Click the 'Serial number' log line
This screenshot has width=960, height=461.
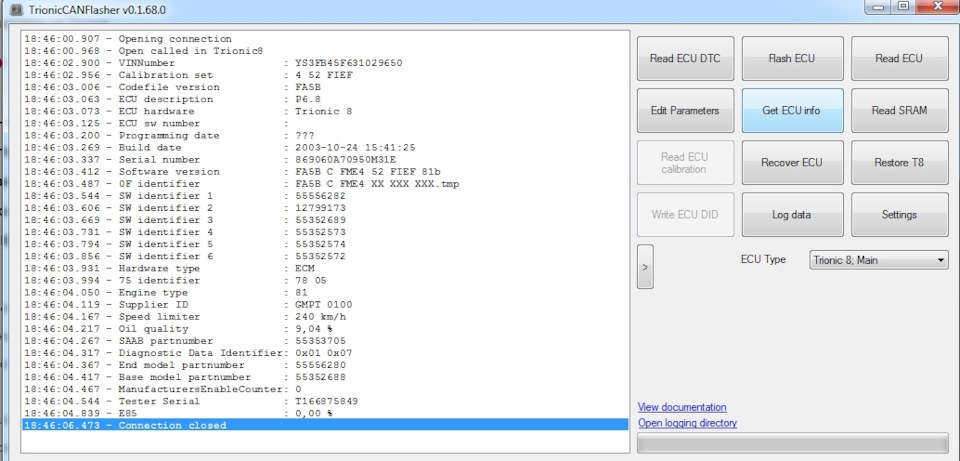click(325, 160)
